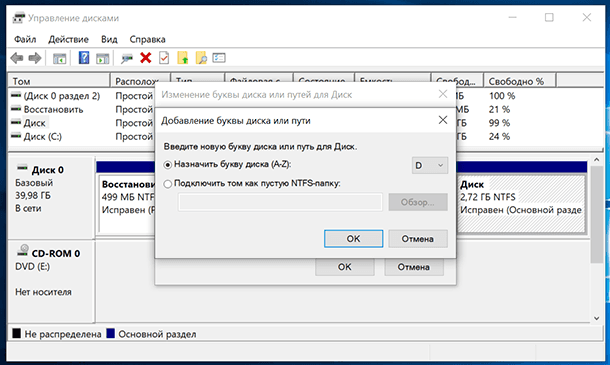Click the 99 % free value
This screenshot has width=610, height=365.
(x=499, y=123)
